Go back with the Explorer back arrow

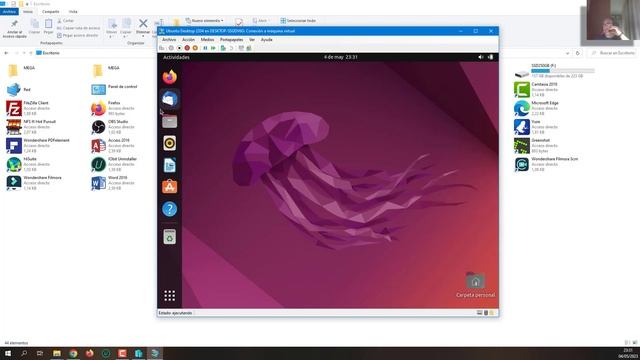(6, 53)
